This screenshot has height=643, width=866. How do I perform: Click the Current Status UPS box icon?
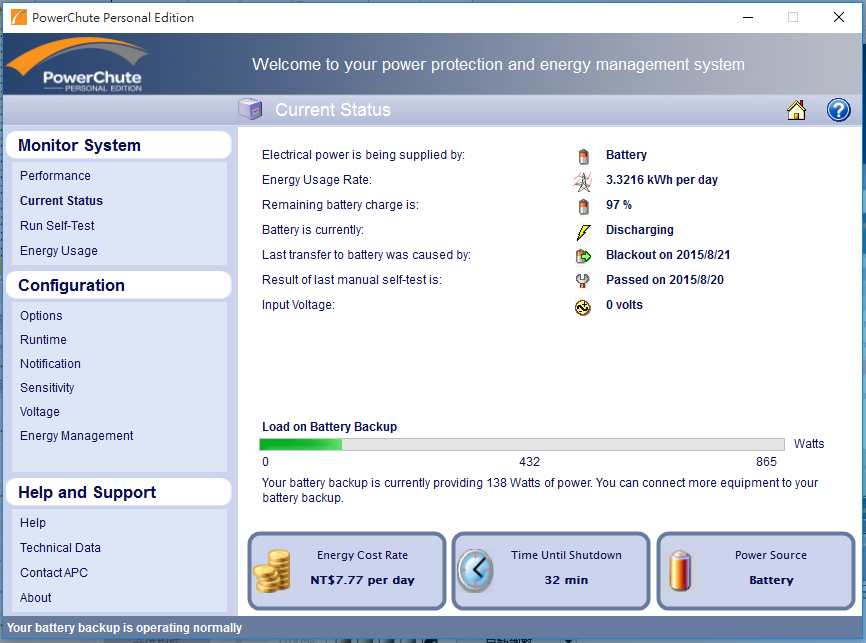point(250,108)
